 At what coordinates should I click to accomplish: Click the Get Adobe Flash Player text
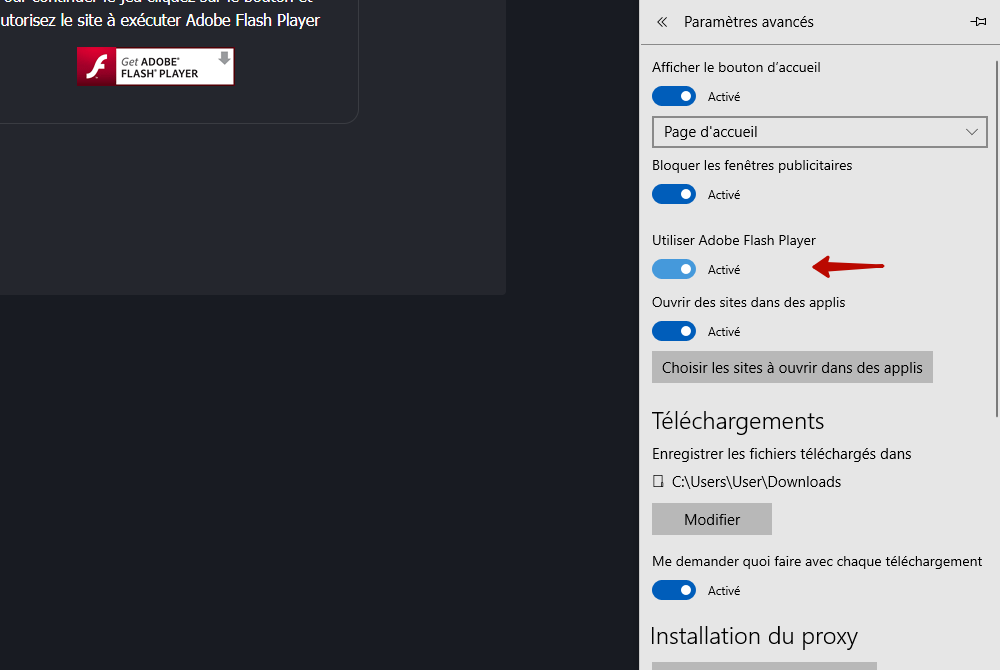[x=162, y=67]
